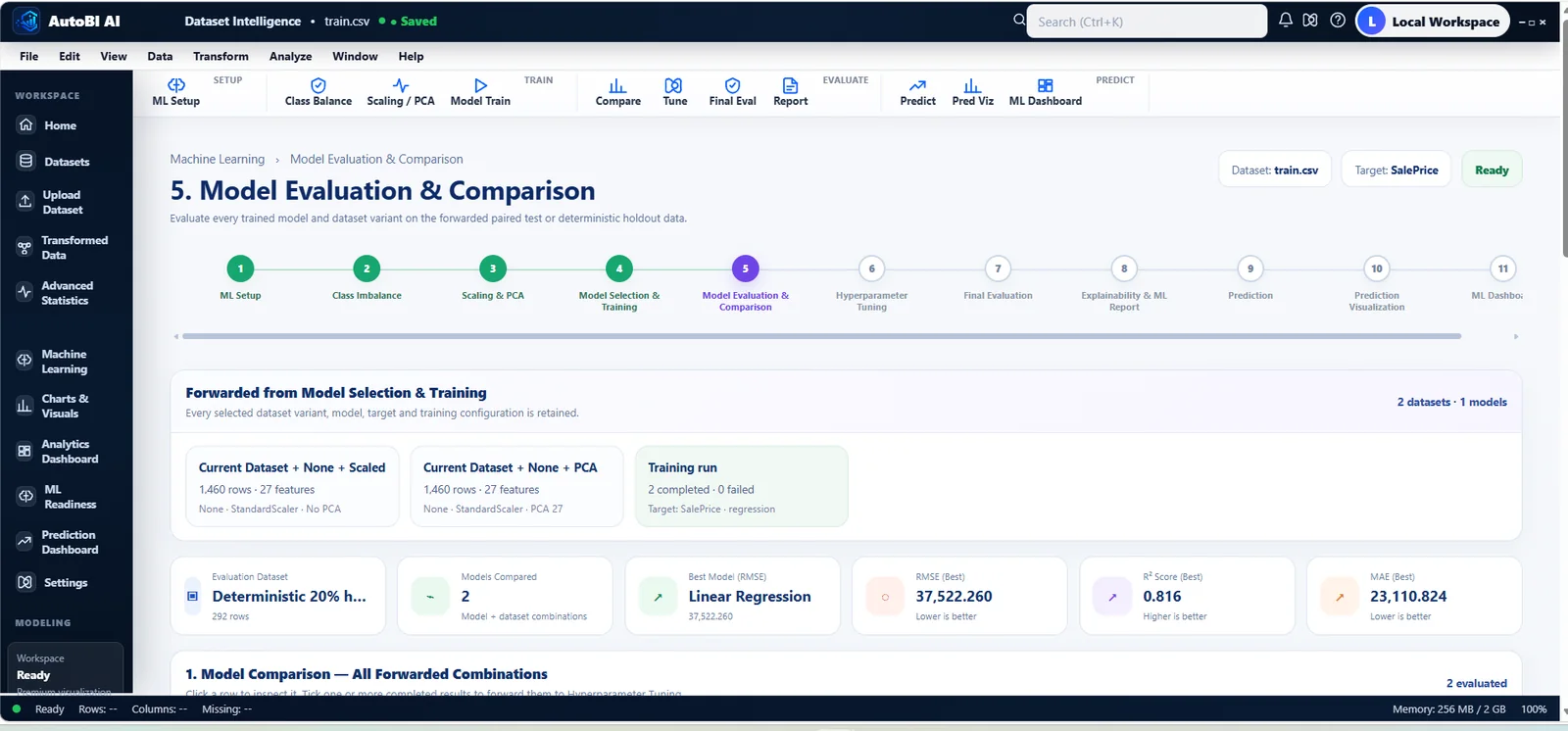The height and width of the screenshot is (731, 1568).
Task: Open the Predict tool
Action: tap(917, 92)
